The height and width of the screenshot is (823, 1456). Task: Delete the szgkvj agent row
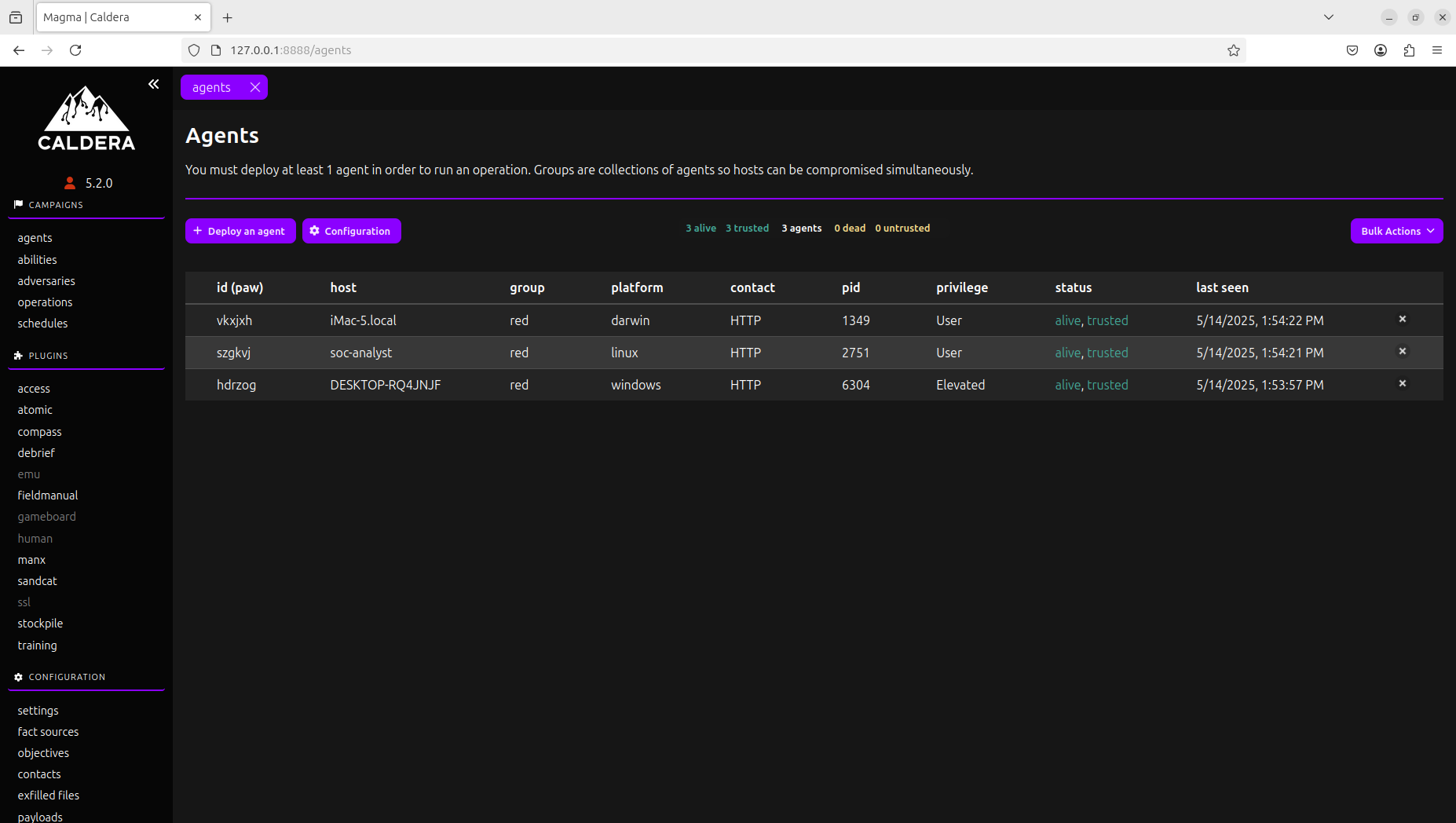tap(1402, 352)
